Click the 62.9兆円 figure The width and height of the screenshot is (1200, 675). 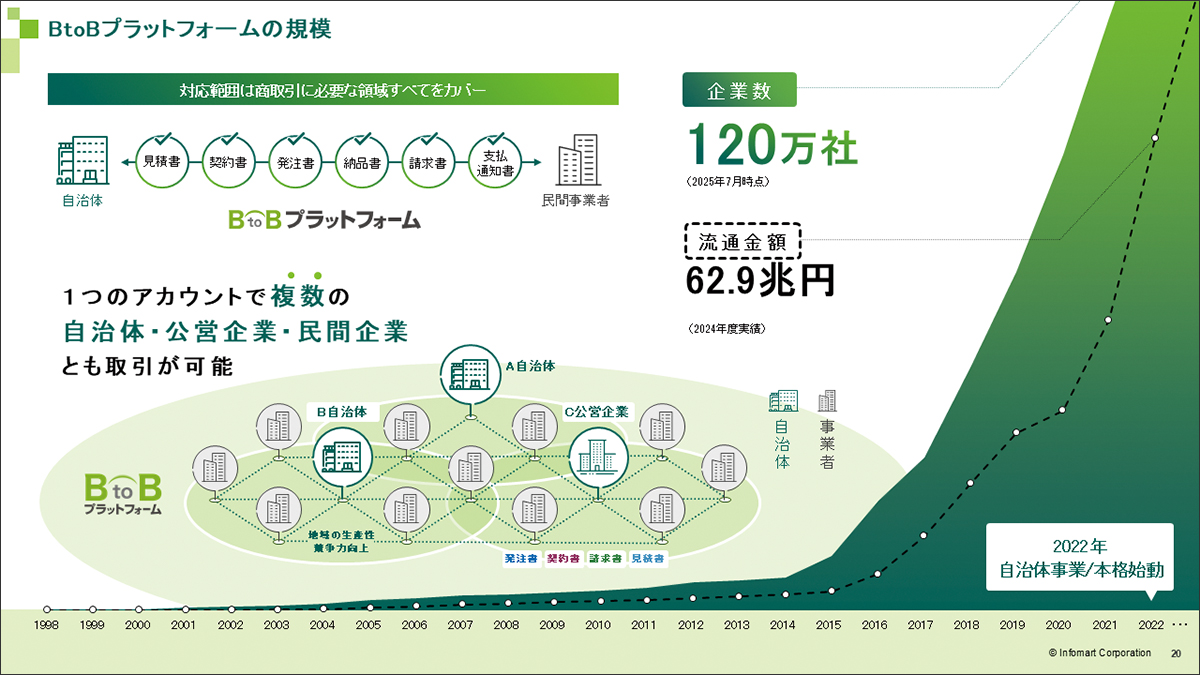[x=760, y=282]
